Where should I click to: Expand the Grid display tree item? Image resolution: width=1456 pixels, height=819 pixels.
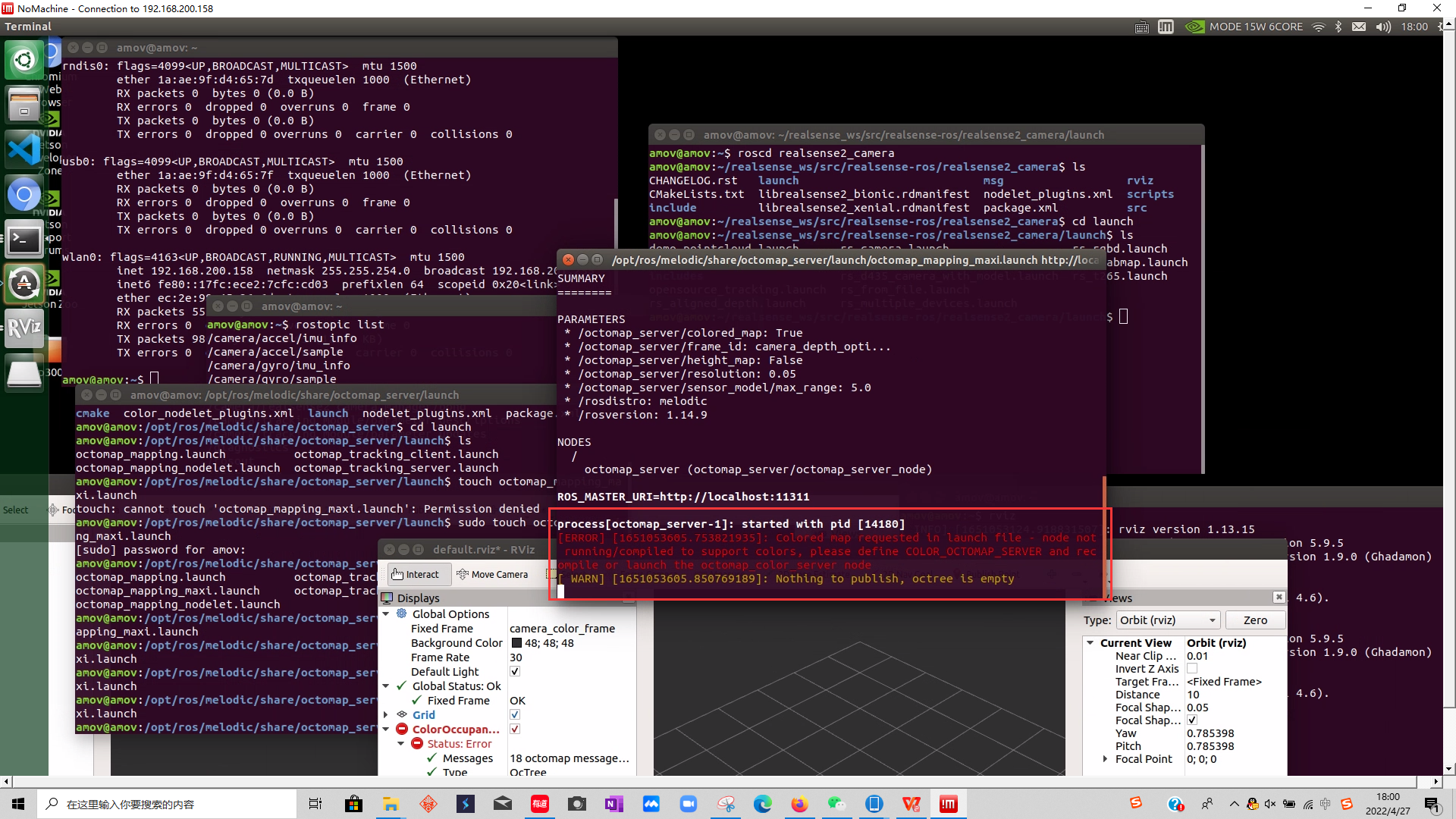[386, 715]
